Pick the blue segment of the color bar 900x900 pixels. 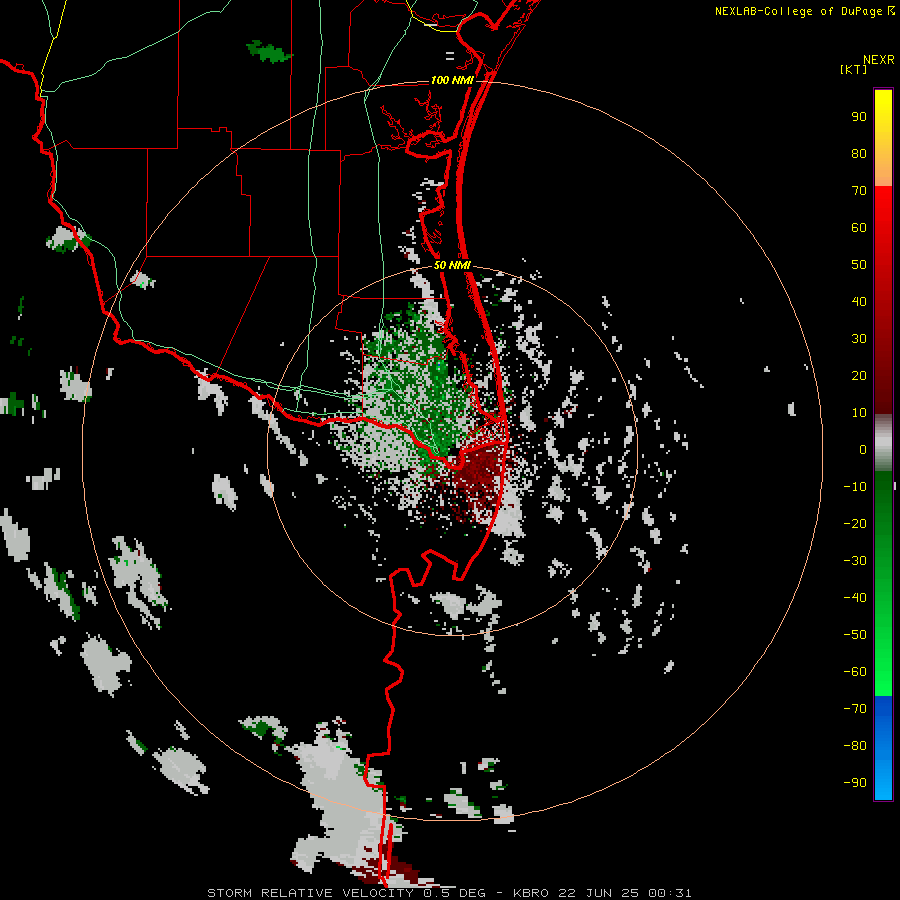tap(883, 748)
